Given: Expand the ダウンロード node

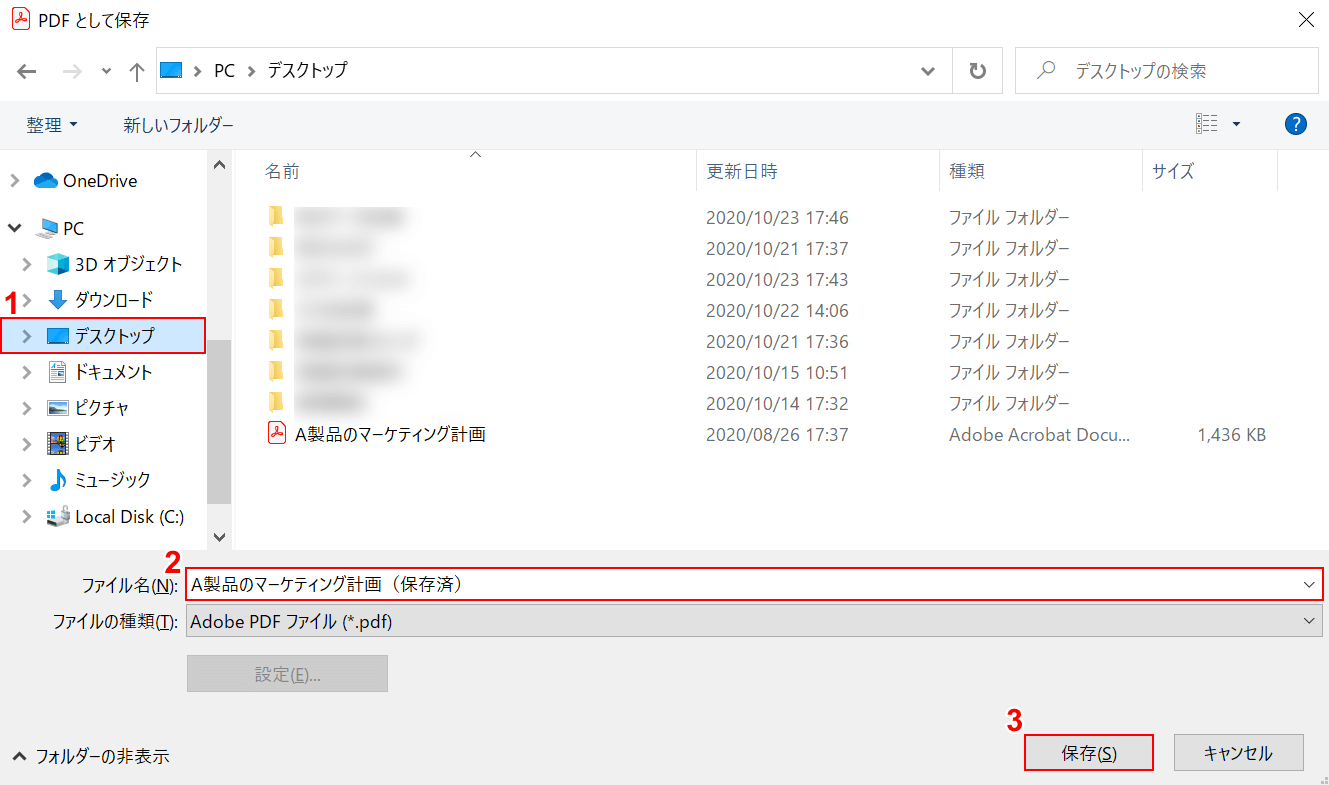Looking at the screenshot, I should [27, 300].
